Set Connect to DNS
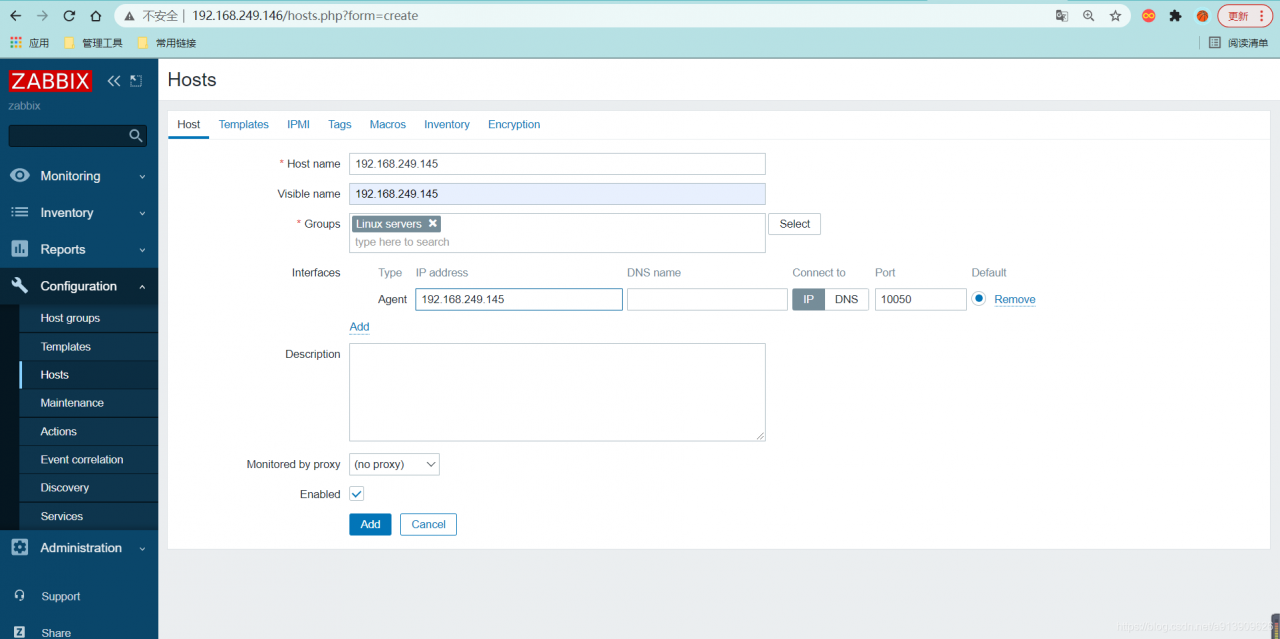 [846, 299]
